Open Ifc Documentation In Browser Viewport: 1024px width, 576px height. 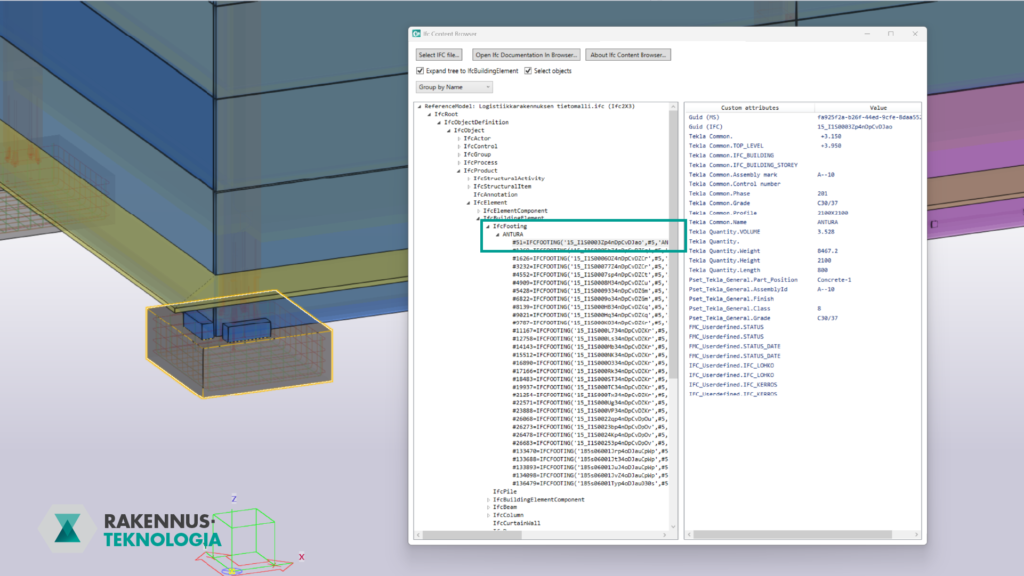pyautogui.click(x=526, y=54)
